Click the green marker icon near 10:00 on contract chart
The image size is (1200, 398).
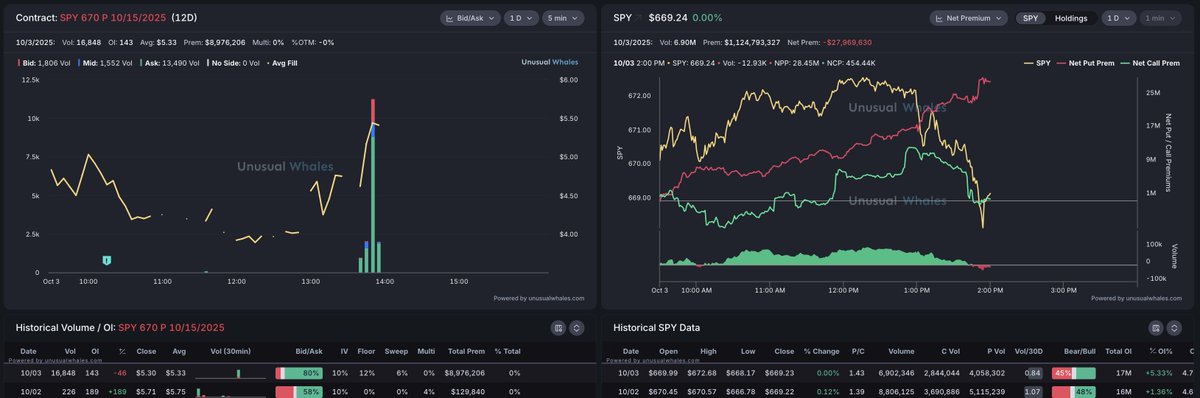coord(106,260)
